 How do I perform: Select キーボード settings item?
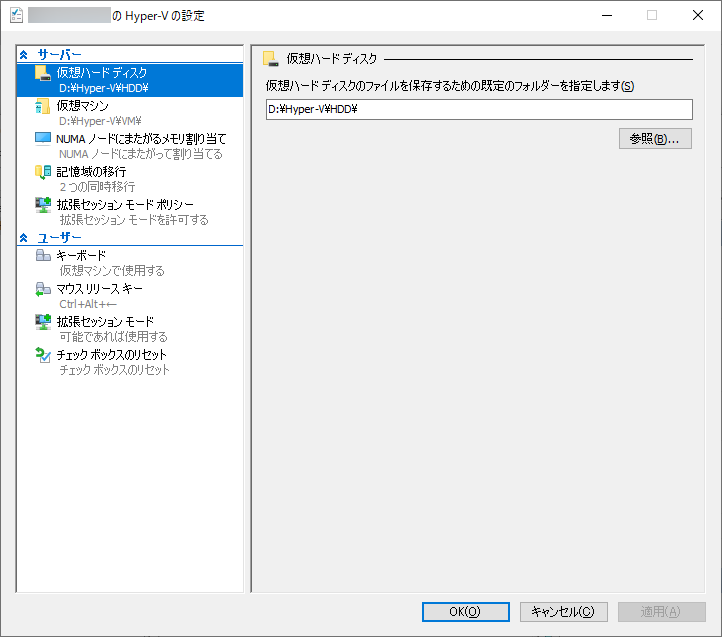130,263
